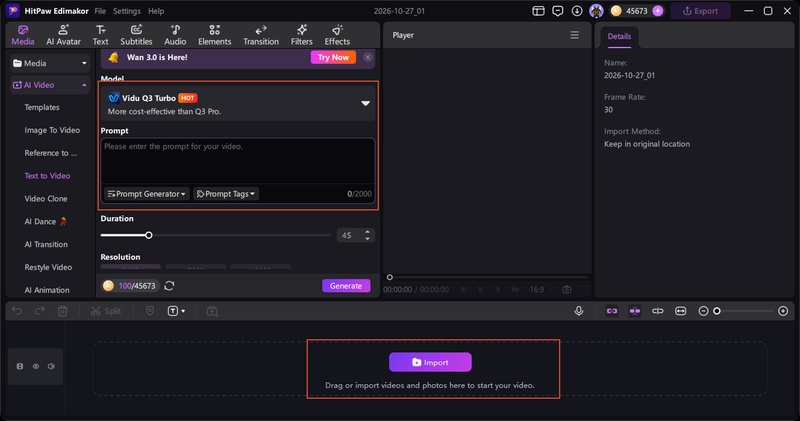Image resolution: width=800 pixels, height=421 pixels.
Task: Toggle the timeline link clips option
Action: coord(612,311)
